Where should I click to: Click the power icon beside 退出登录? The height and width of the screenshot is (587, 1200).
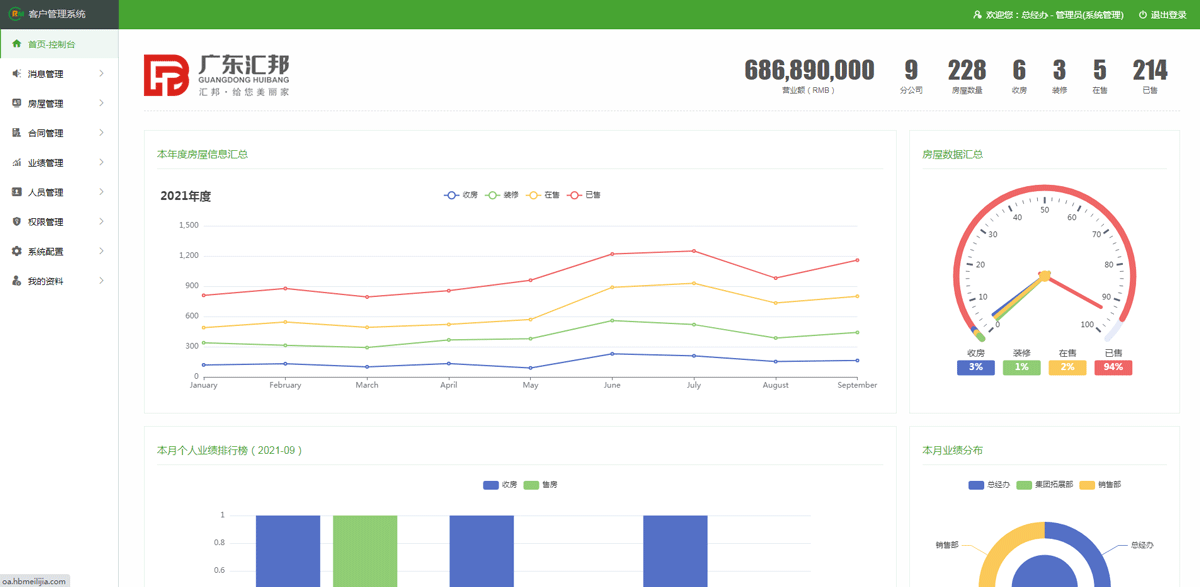point(1143,15)
